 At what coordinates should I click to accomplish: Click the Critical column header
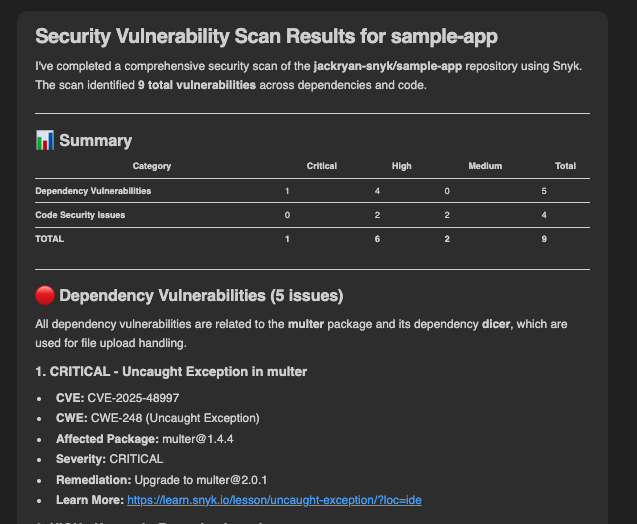322,166
